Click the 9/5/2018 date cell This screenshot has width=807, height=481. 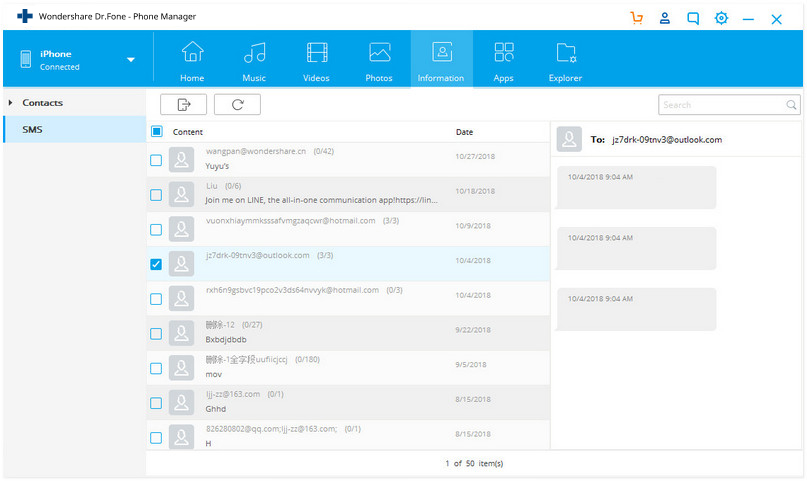pyautogui.click(x=471, y=365)
